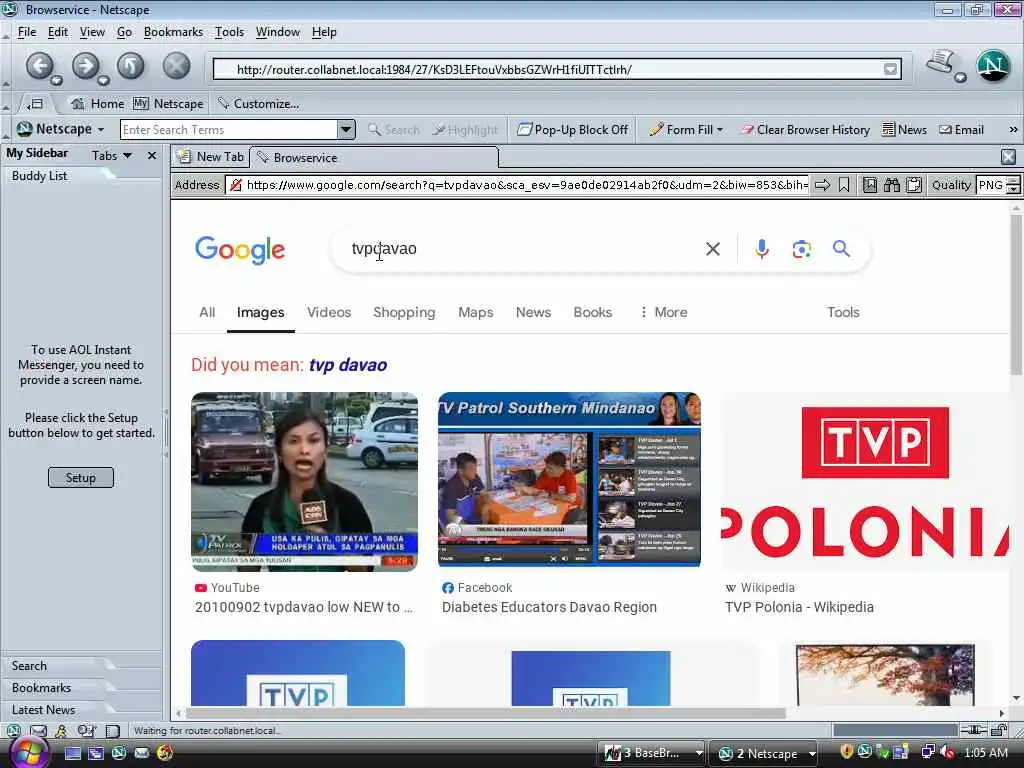The image size is (1024, 768).
Task: Expand the URL bar history dropdown
Action: coord(890,69)
